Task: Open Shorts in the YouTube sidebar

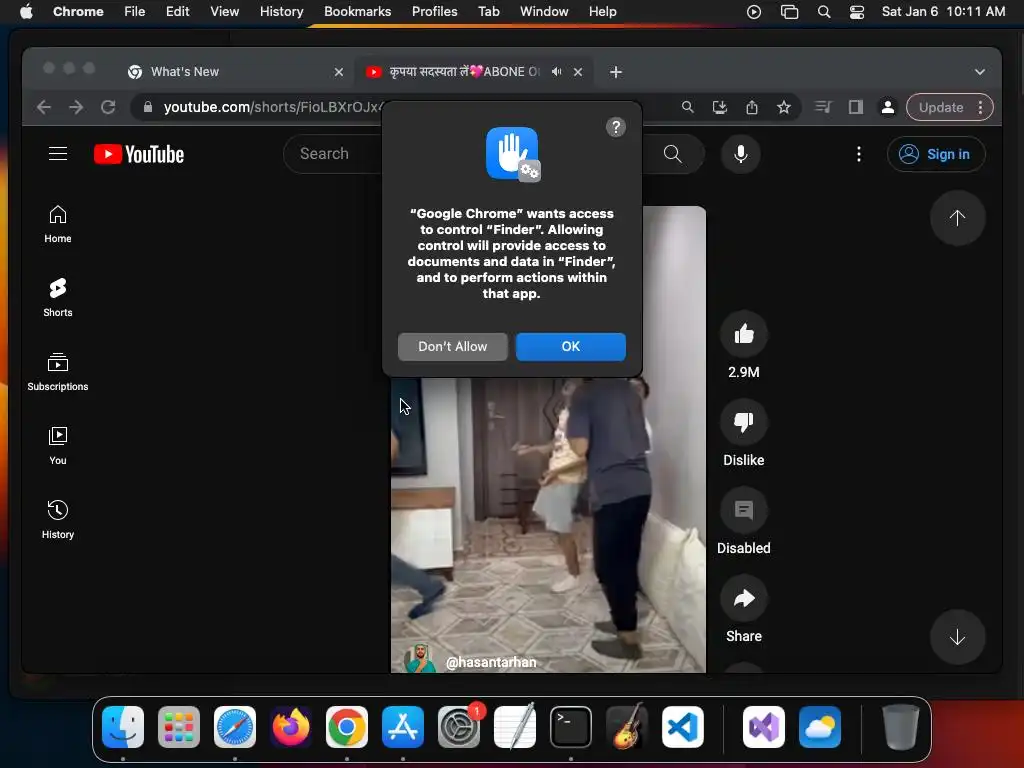Action: [x=58, y=298]
